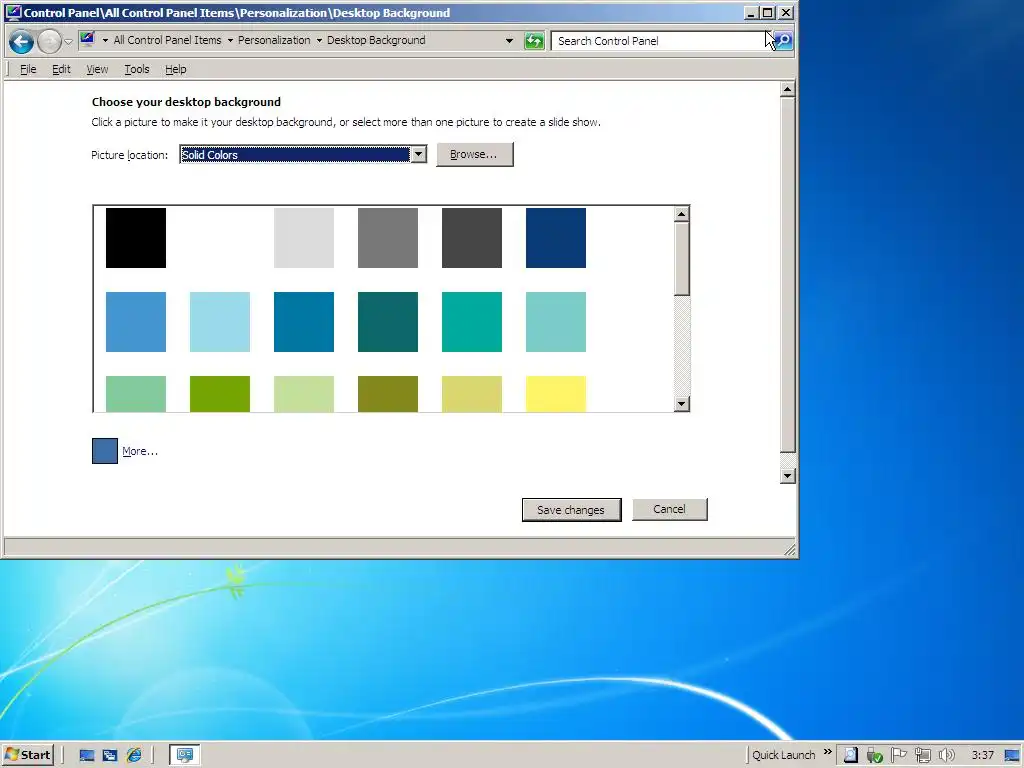Choose the khaki yellow swatch
1024x768 pixels.
tap(472, 394)
